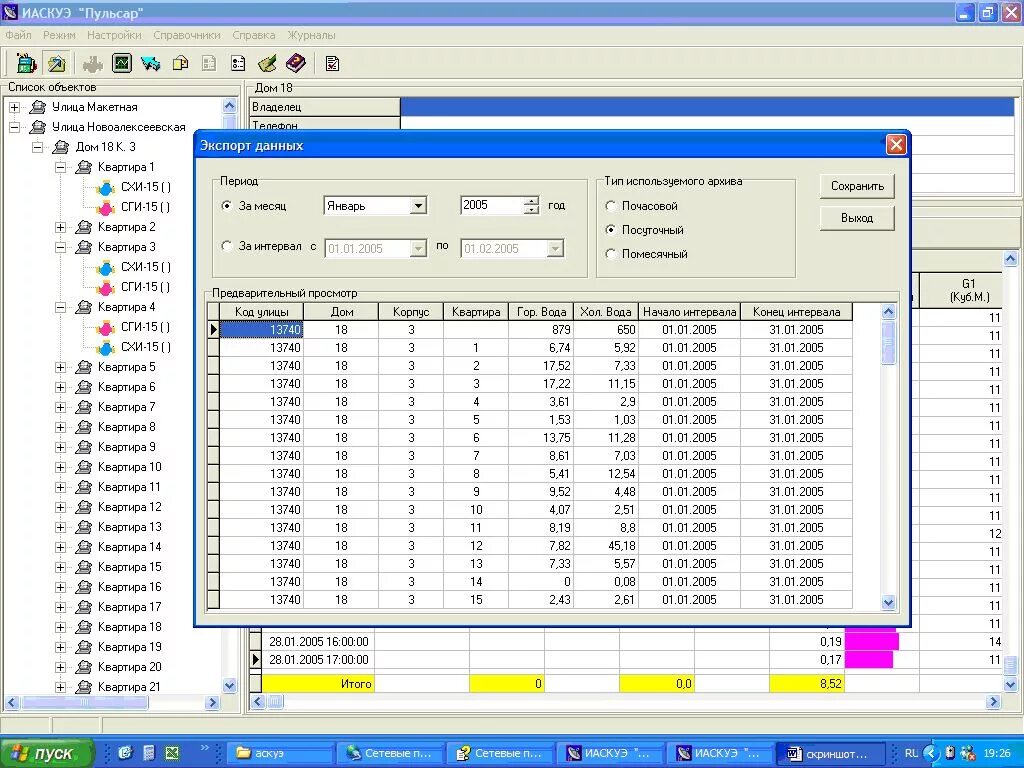Image resolution: width=1024 pixels, height=768 pixels.
Task: Increase the year 2005 with up arrow
Action: click(532, 201)
